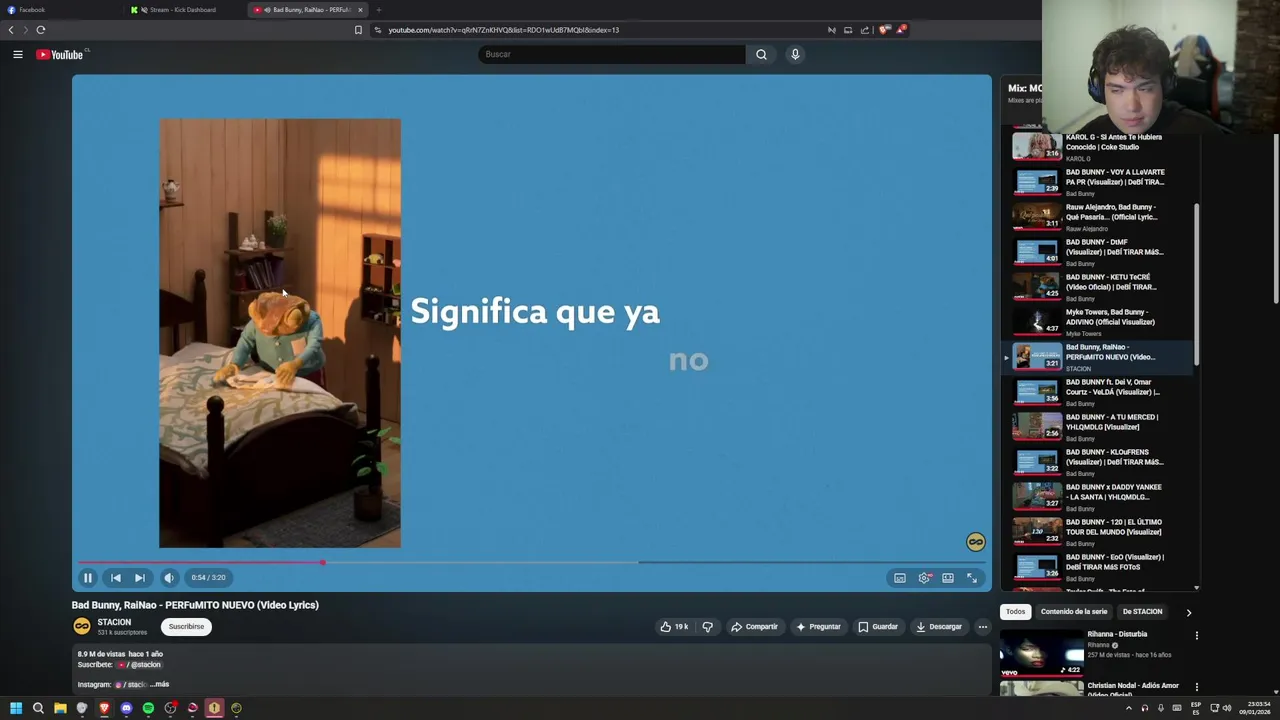The height and width of the screenshot is (720, 1280).
Task: Play BAD BUNNY - A TU MERCED item
Action: (x=1100, y=427)
